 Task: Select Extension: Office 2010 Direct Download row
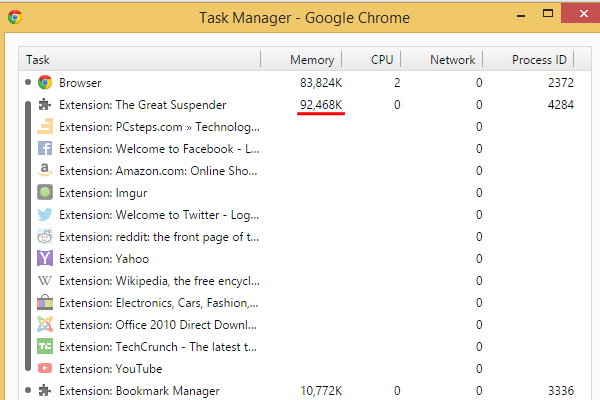pyautogui.click(x=305, y=325)
